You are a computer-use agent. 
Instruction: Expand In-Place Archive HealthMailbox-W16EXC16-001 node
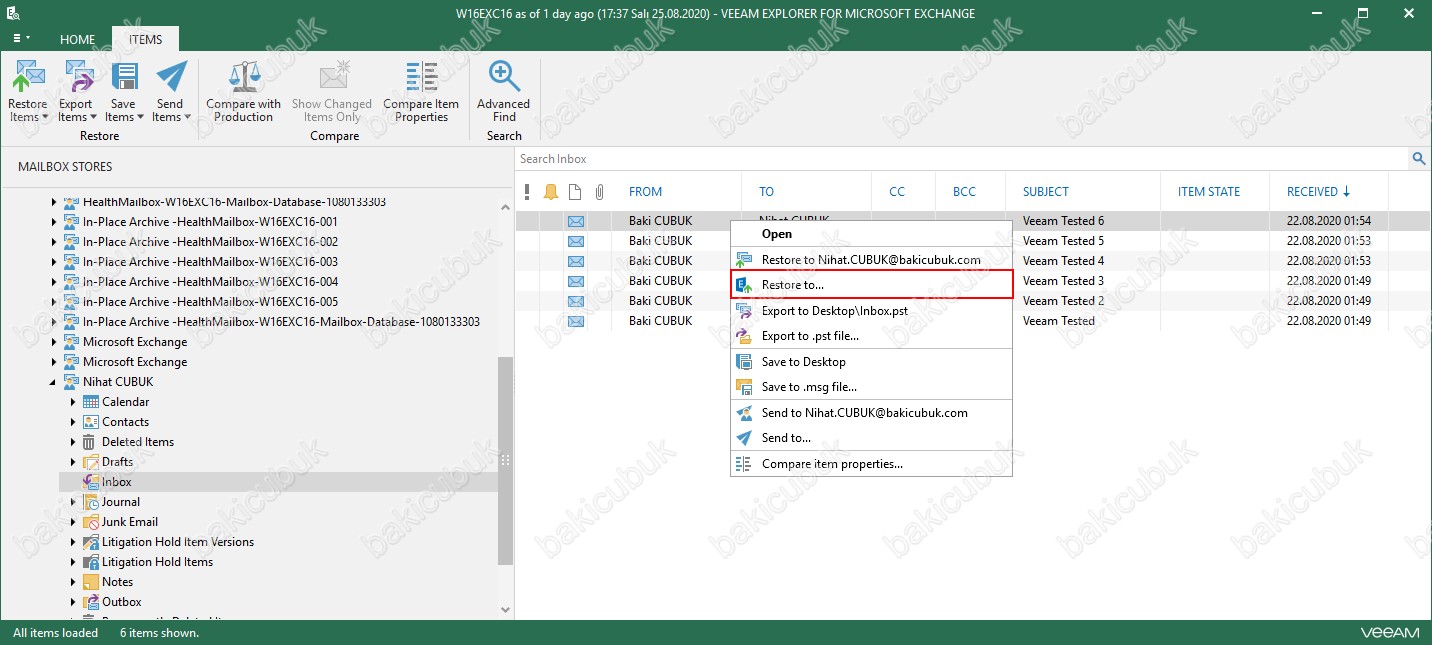click(x=53, y=222)
